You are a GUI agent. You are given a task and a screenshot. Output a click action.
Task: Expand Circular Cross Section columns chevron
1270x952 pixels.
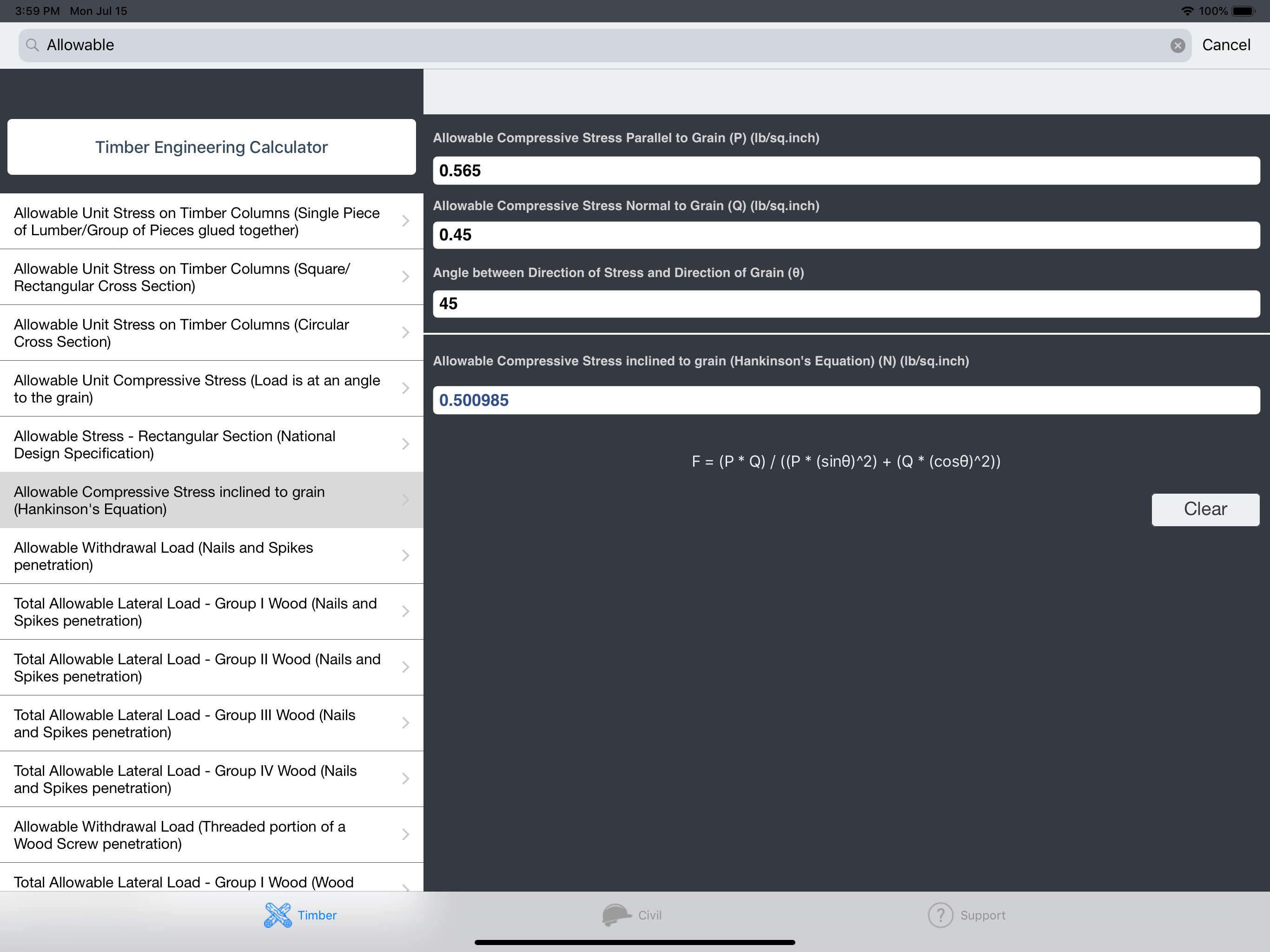pos(405,332)
